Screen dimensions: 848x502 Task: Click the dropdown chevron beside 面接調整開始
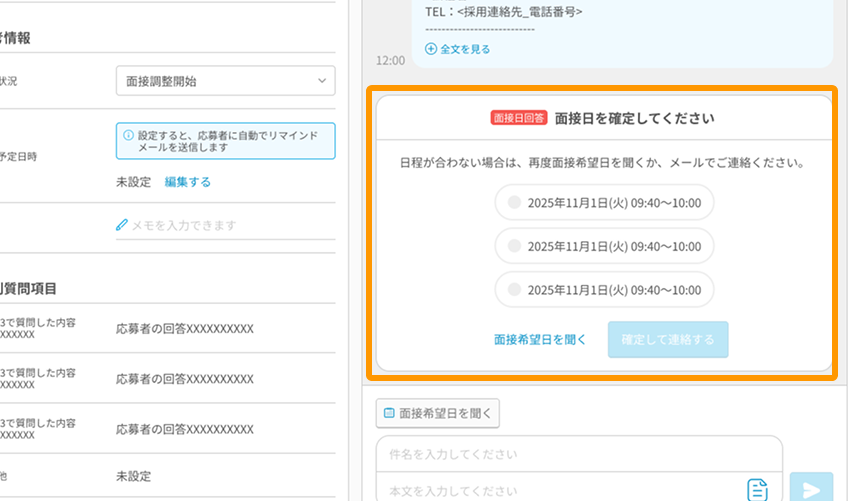[x=322, y=81]
